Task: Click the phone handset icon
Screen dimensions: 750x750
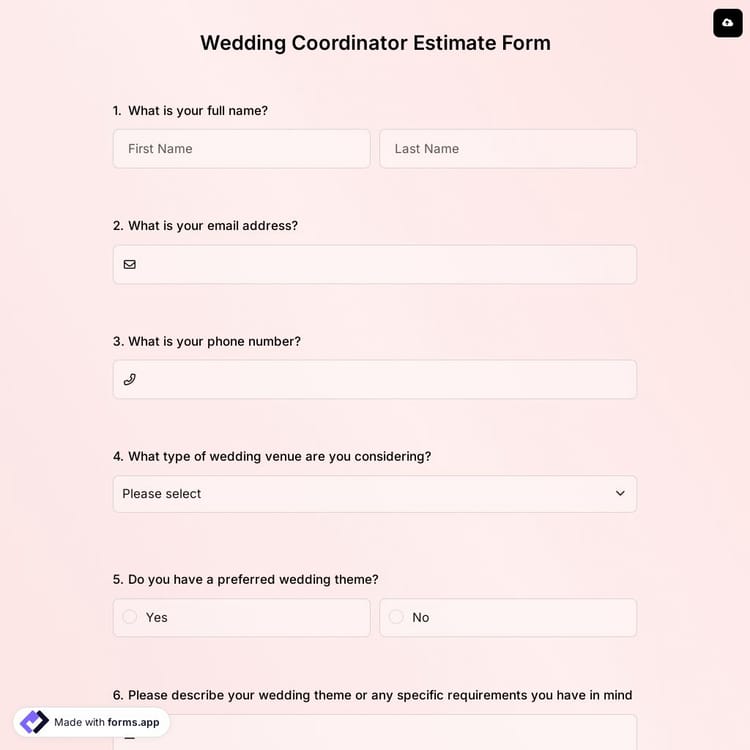Action: (130, 380)
